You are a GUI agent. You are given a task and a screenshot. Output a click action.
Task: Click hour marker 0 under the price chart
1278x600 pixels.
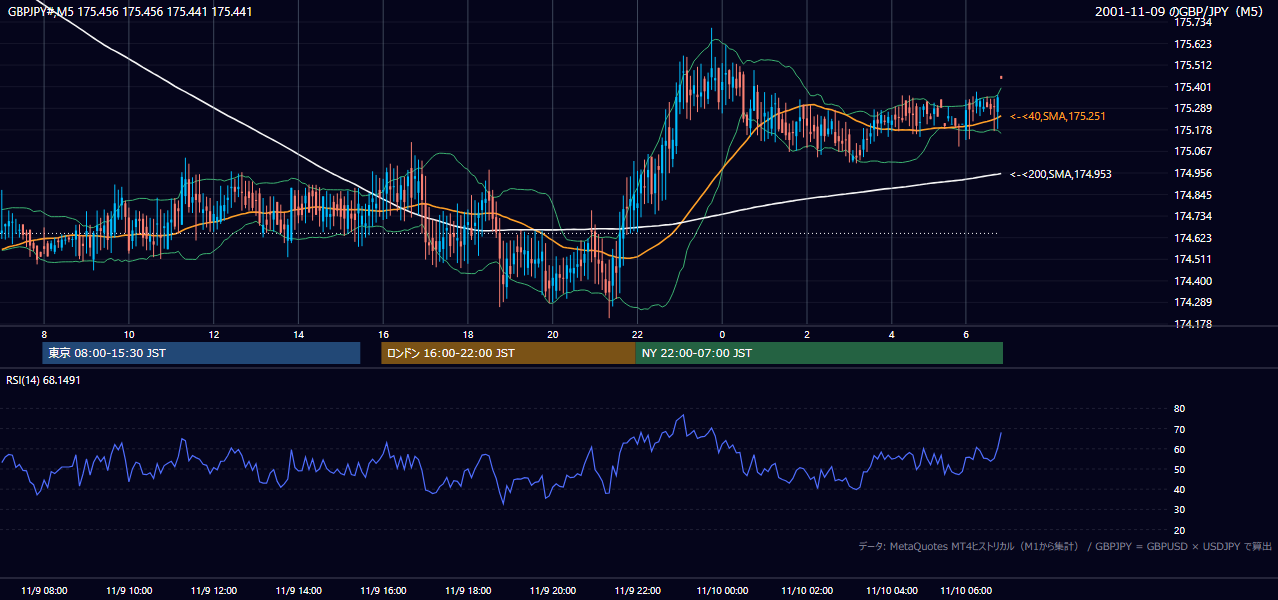(722, 334)
